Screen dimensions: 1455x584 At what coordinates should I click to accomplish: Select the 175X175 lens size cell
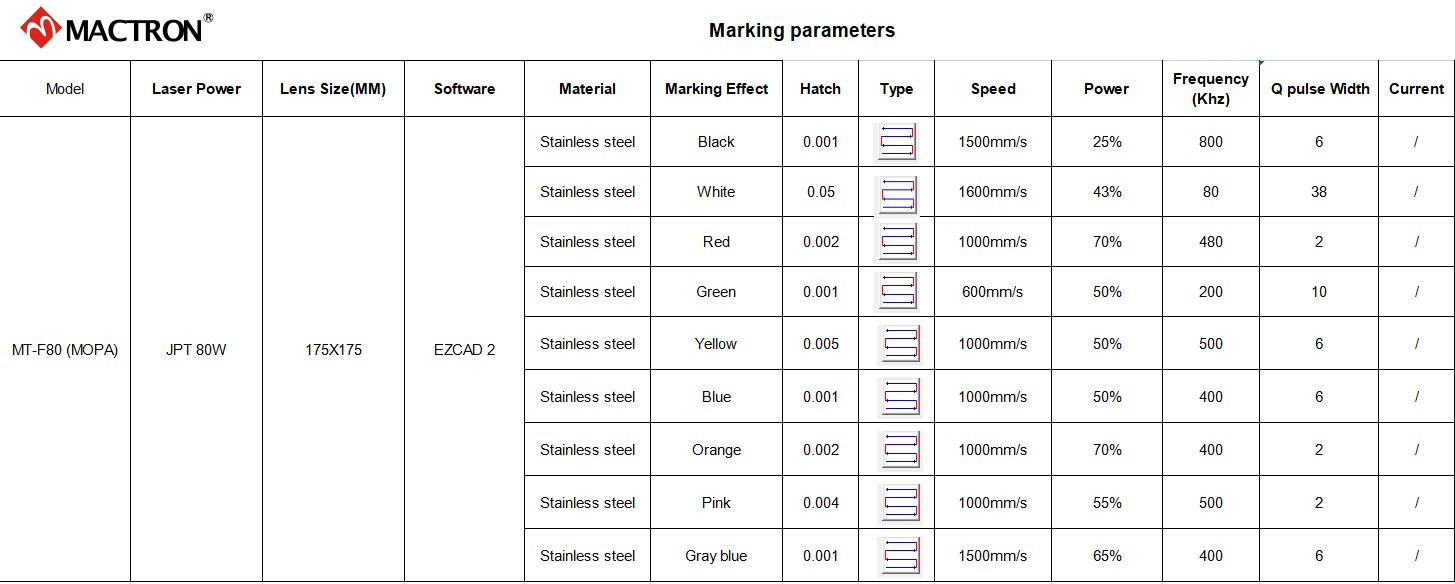tap(333, 350)
